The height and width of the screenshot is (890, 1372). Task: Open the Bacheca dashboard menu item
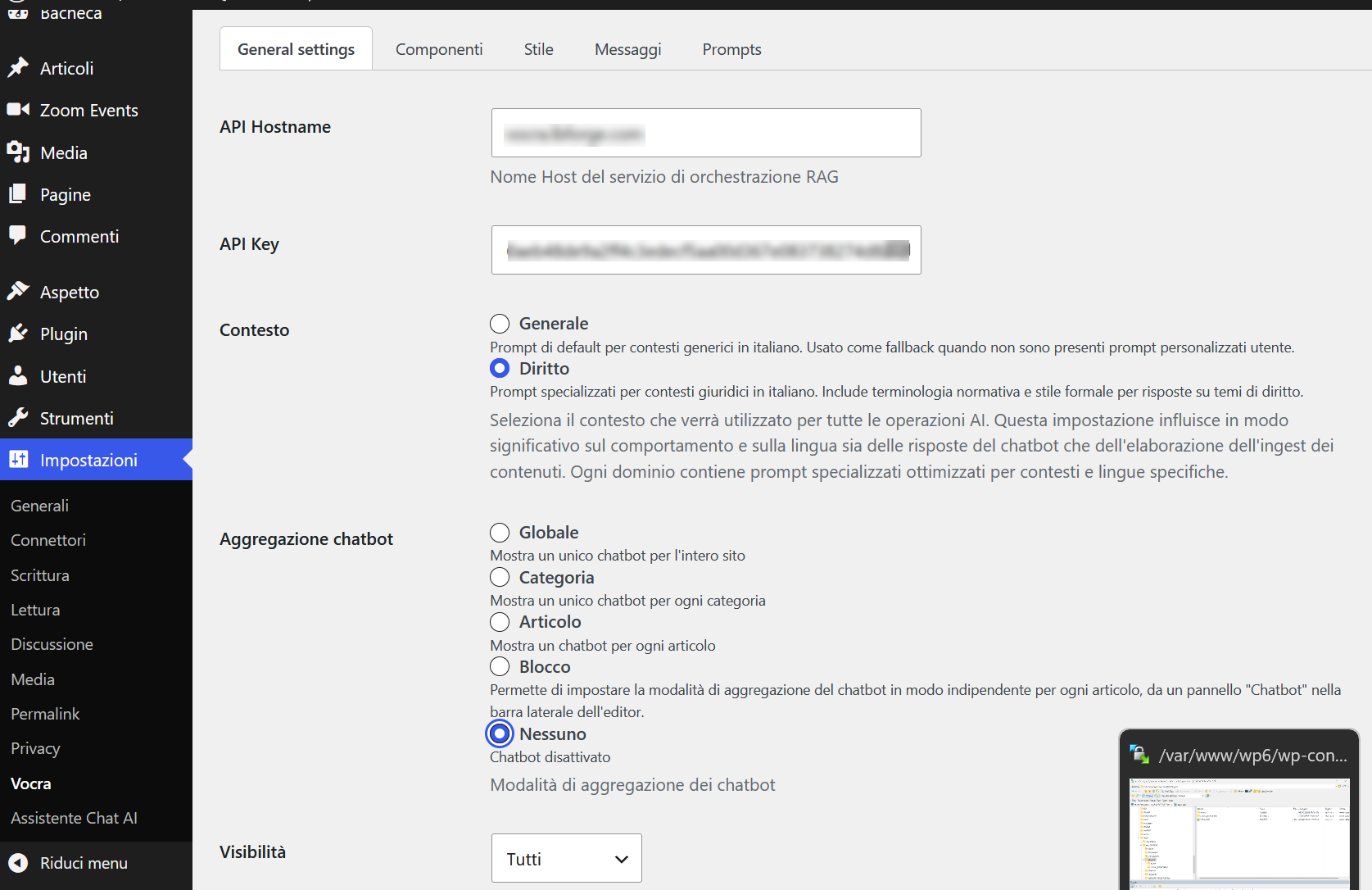[70, 12]
